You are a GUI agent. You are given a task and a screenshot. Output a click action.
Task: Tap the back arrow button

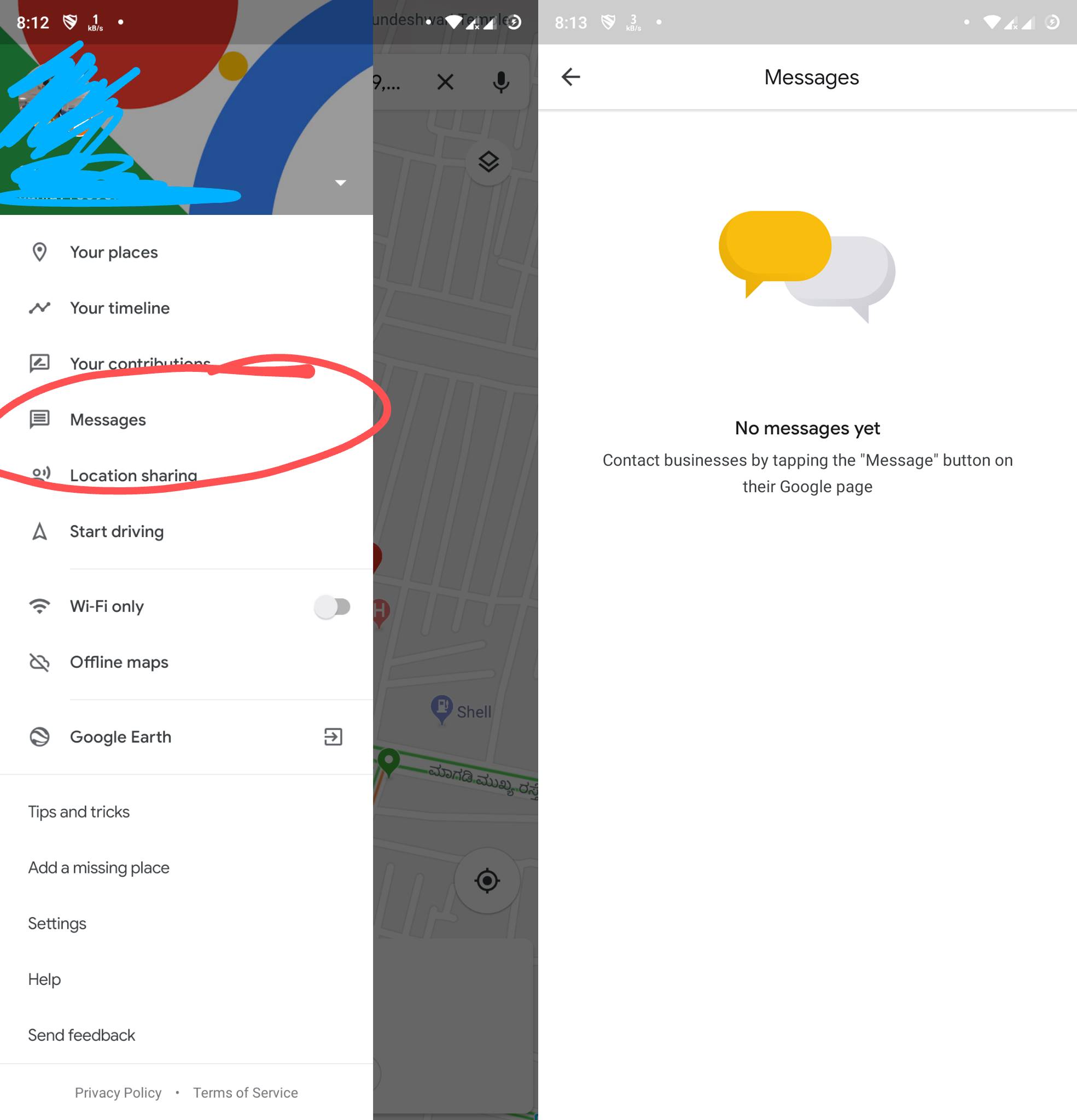click(x=571, y=77)
